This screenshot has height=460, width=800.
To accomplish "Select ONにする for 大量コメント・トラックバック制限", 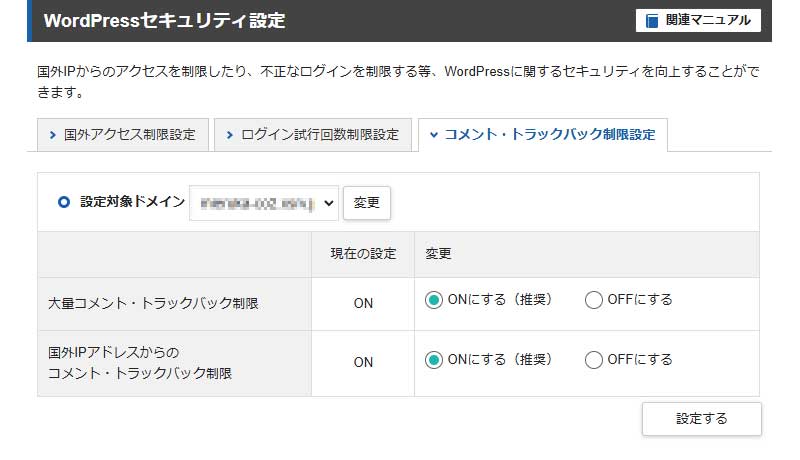I will tap(434, 300).
